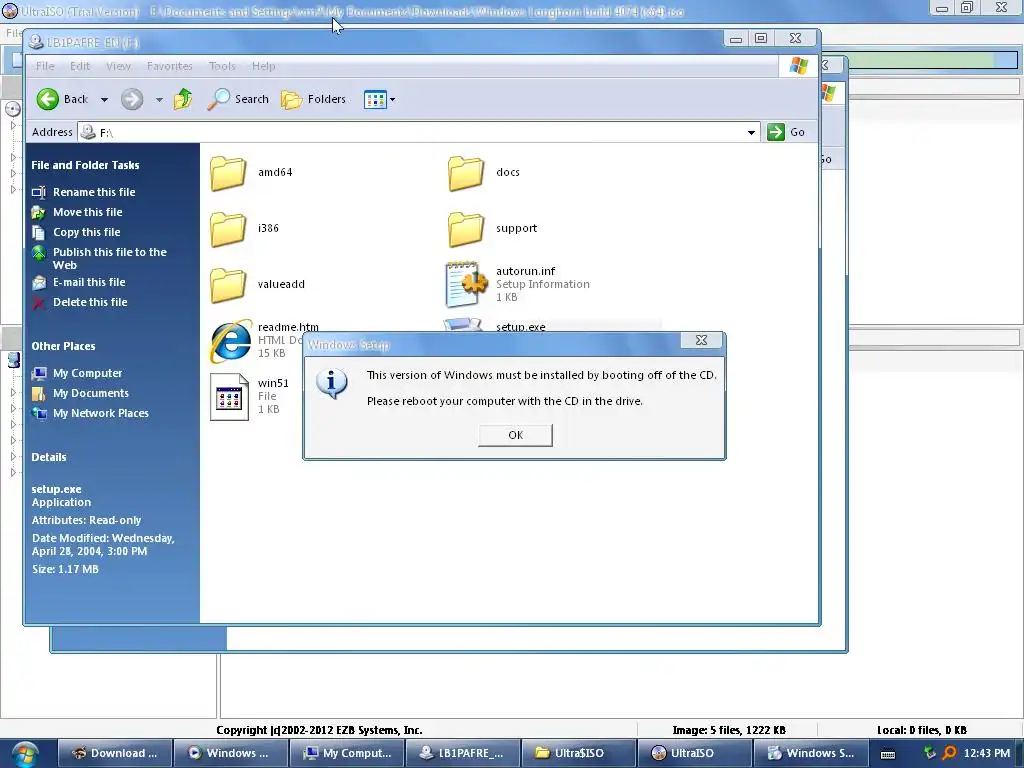Collapse the Other Places header
Image resolution: width=1024 pixels, height=768 pixels.
click(63, 346)
